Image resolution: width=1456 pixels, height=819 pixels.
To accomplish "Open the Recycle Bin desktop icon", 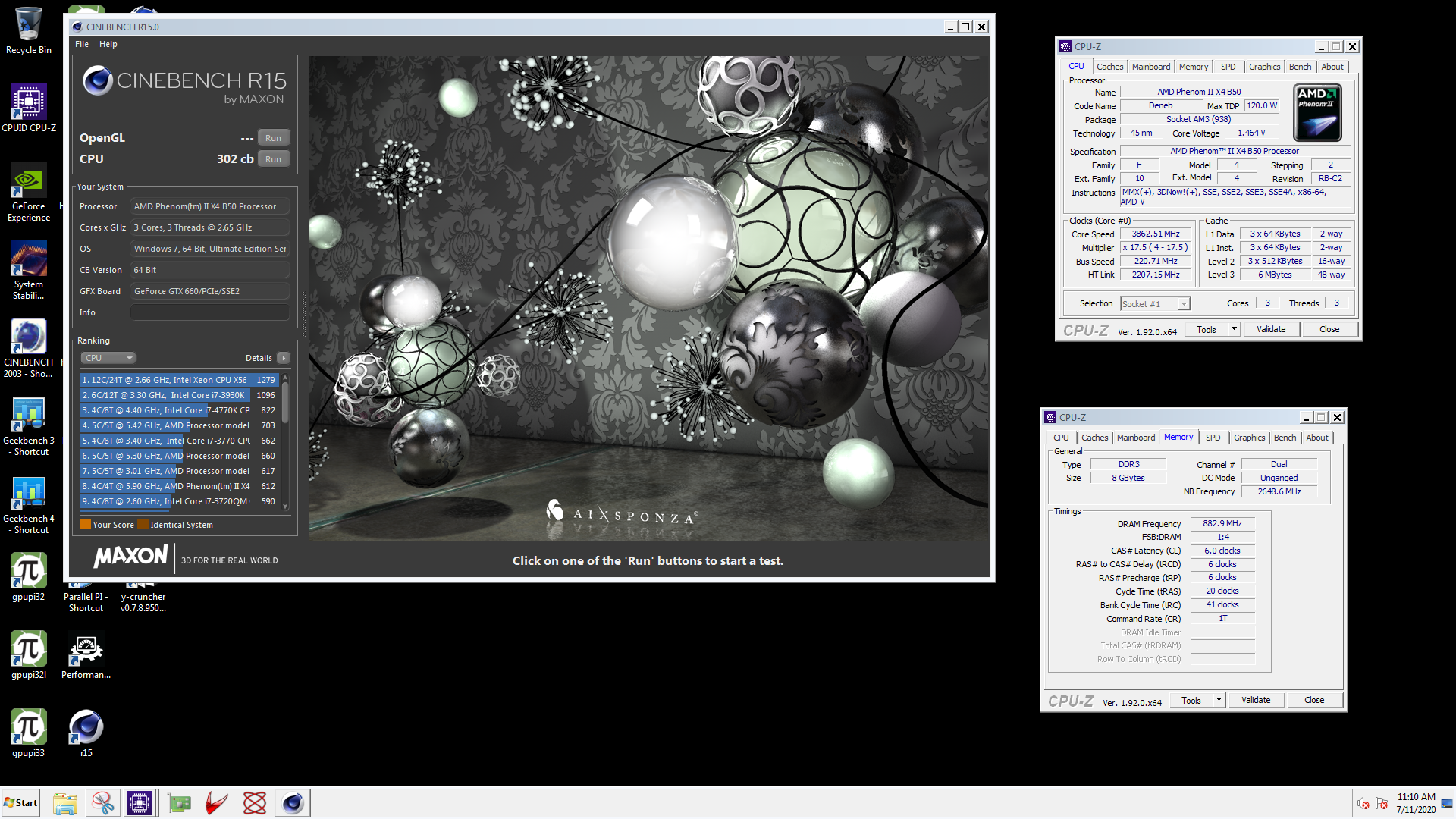I will coord(29,30).
